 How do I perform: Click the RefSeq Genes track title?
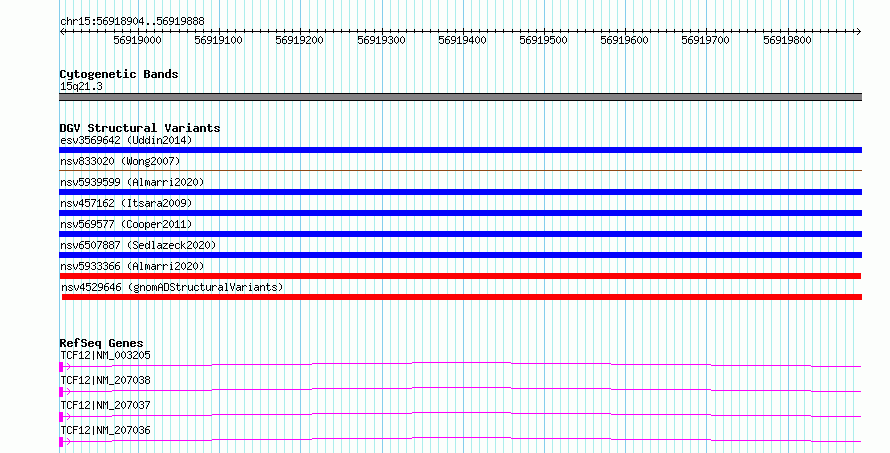(102, 343)
